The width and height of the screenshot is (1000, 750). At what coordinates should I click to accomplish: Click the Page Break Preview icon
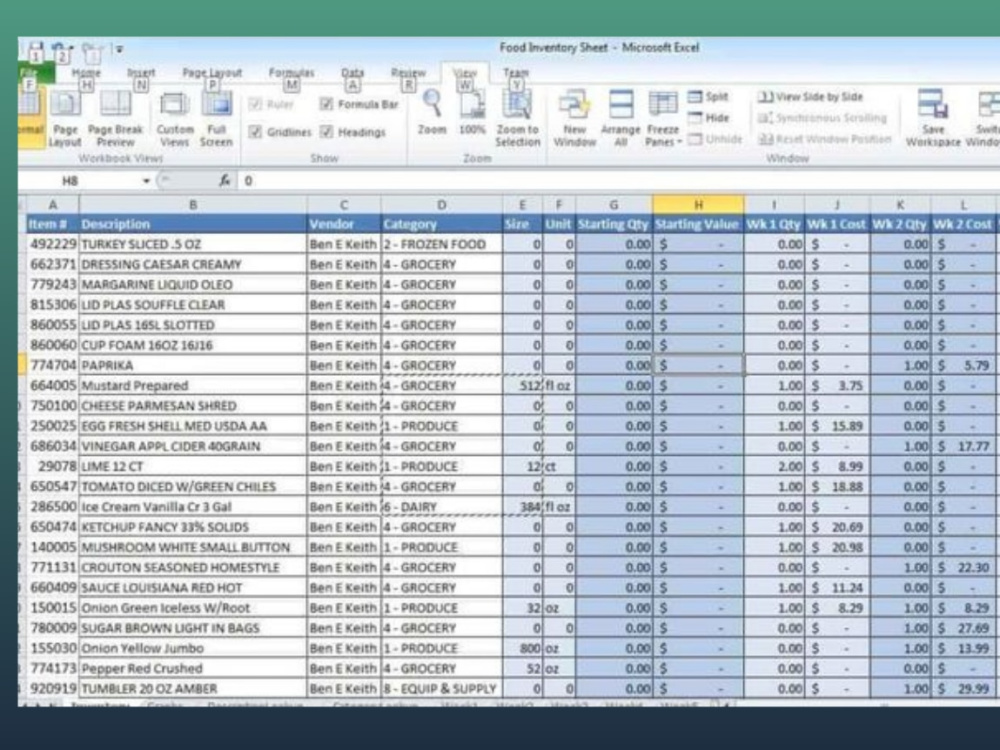115,119
